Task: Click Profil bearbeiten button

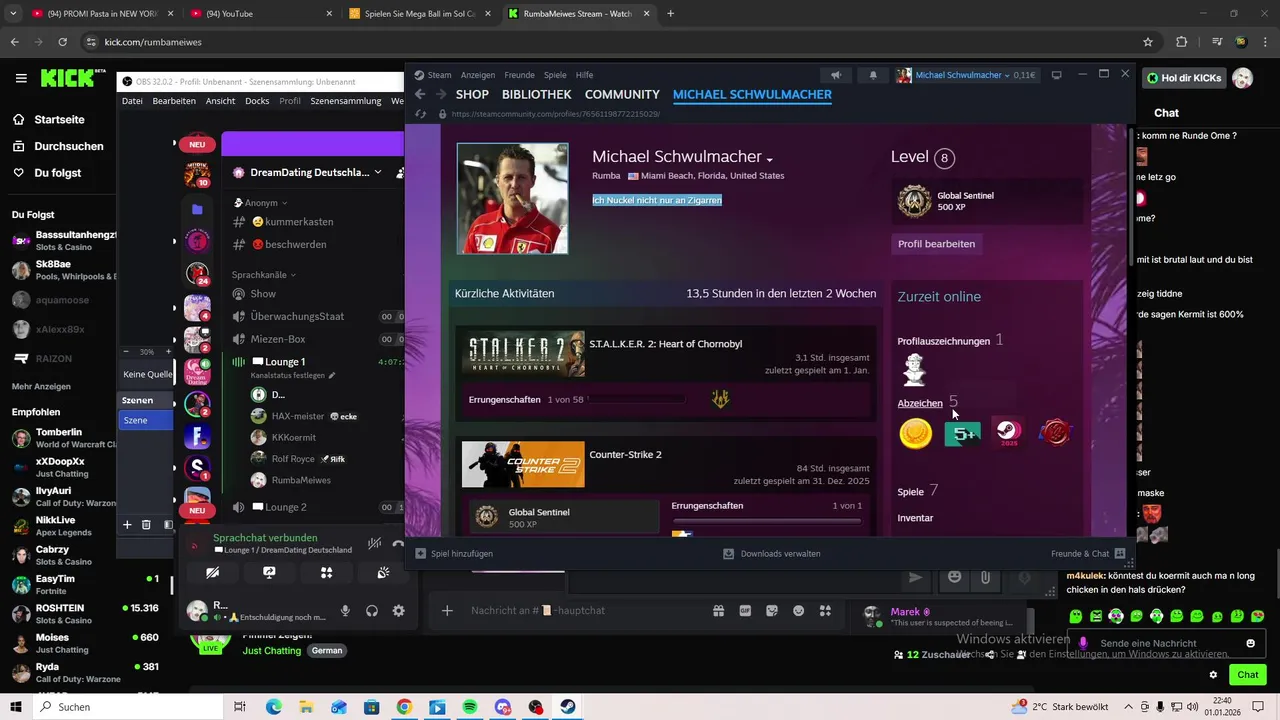Action: [936, 244]
